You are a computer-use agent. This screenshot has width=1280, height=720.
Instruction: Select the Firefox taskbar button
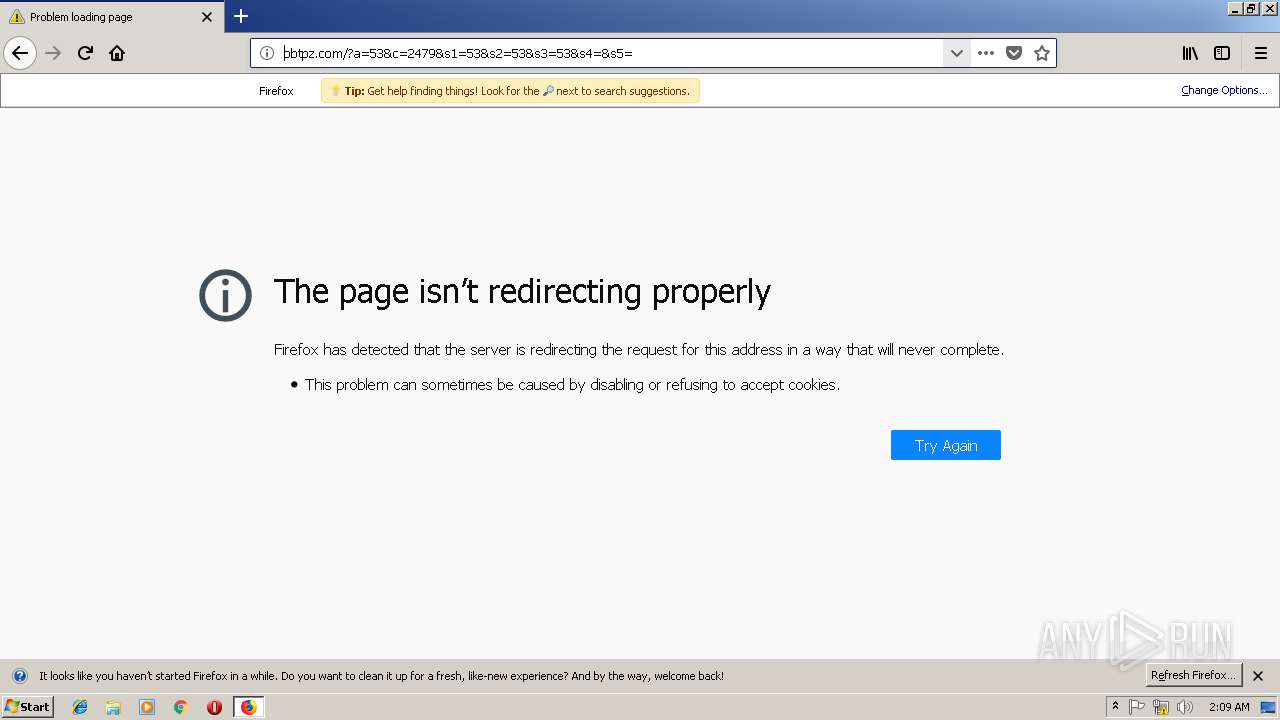248,707
